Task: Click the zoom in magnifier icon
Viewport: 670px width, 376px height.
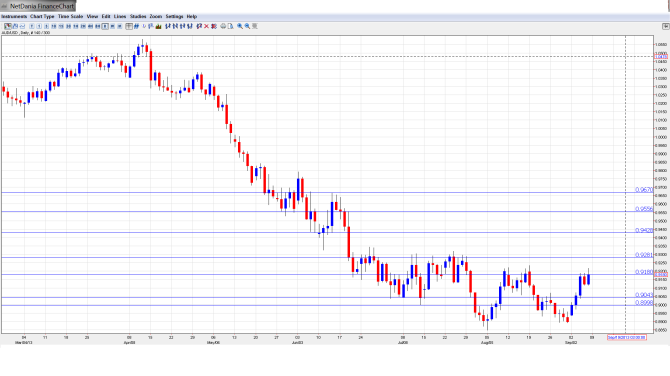Action: (240, 26)
